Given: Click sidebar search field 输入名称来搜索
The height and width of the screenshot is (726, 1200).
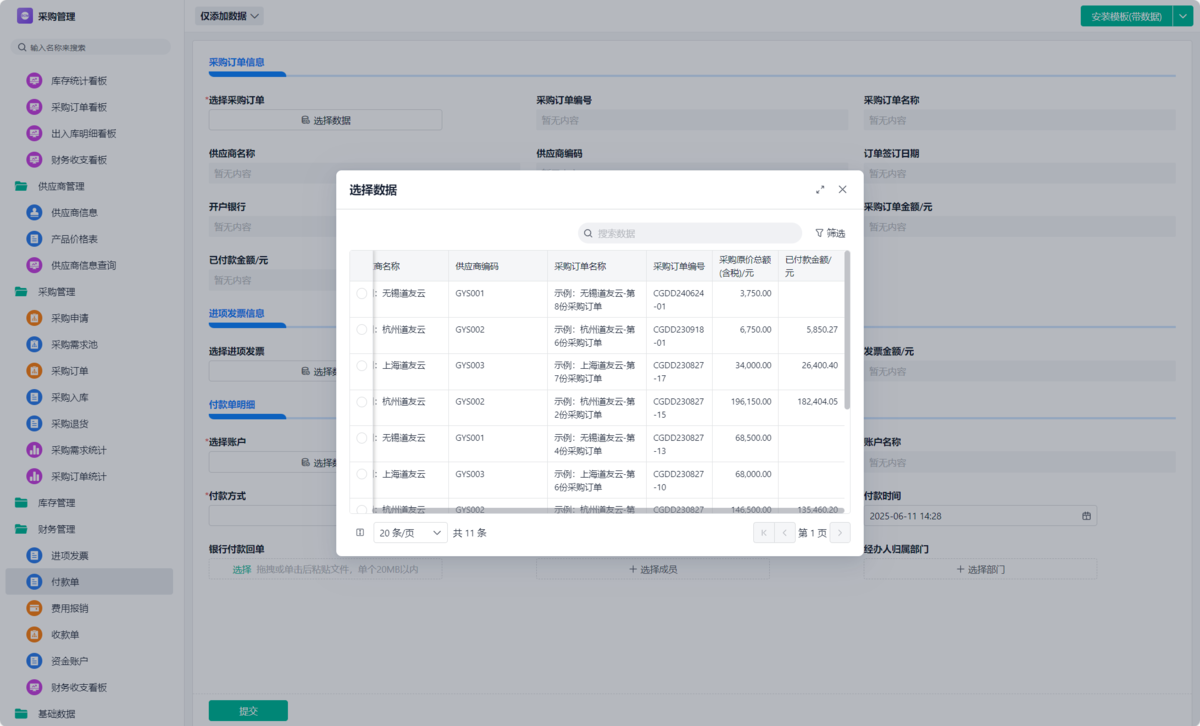Looking at the screenshot, I should 92,47.
